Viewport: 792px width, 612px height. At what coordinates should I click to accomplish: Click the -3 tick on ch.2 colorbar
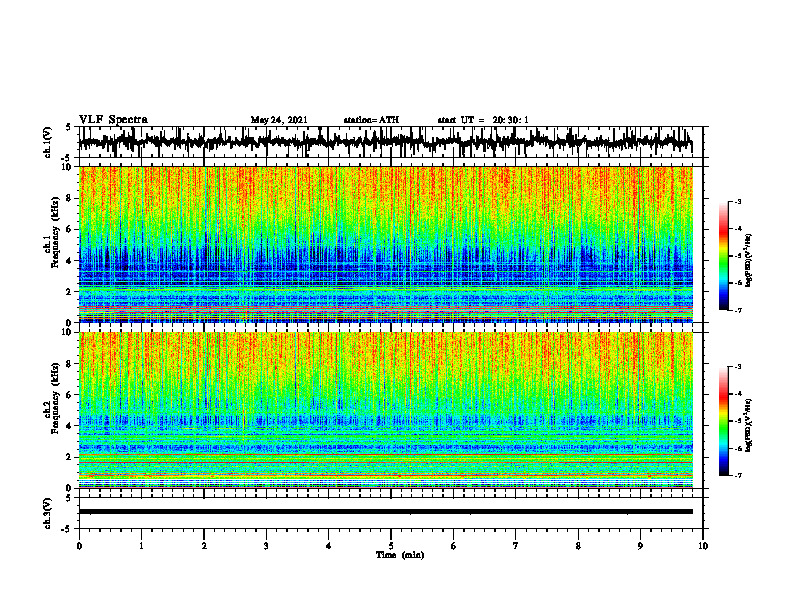(738, 367)
